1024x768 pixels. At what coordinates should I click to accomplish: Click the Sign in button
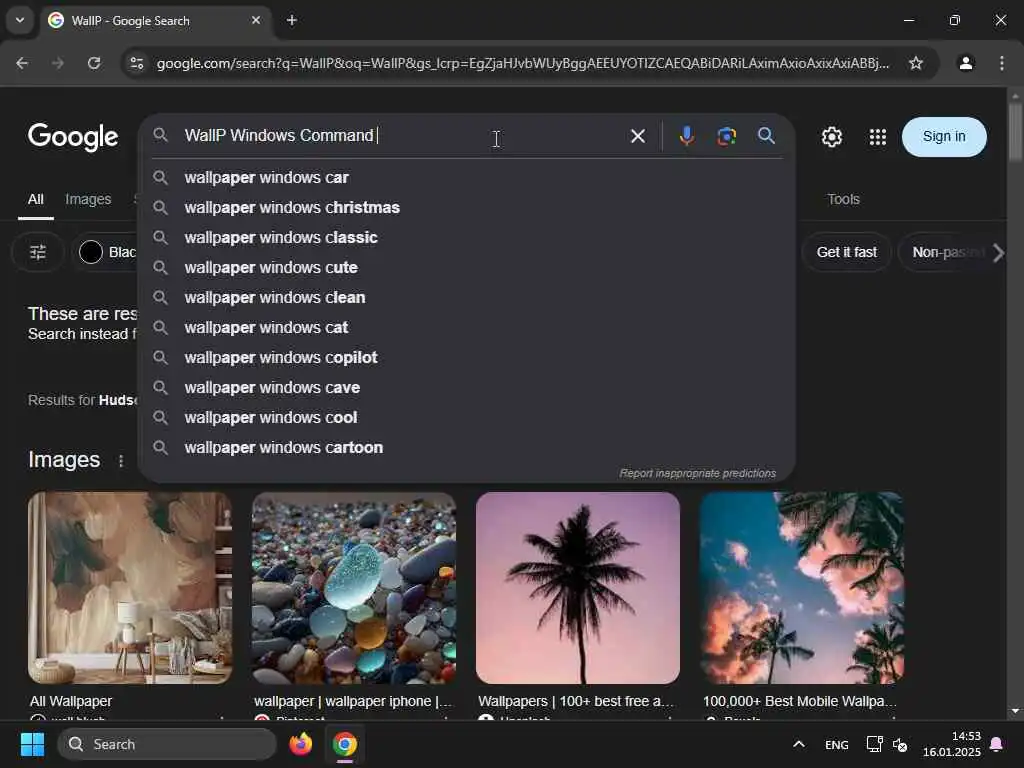coord(944,136)
